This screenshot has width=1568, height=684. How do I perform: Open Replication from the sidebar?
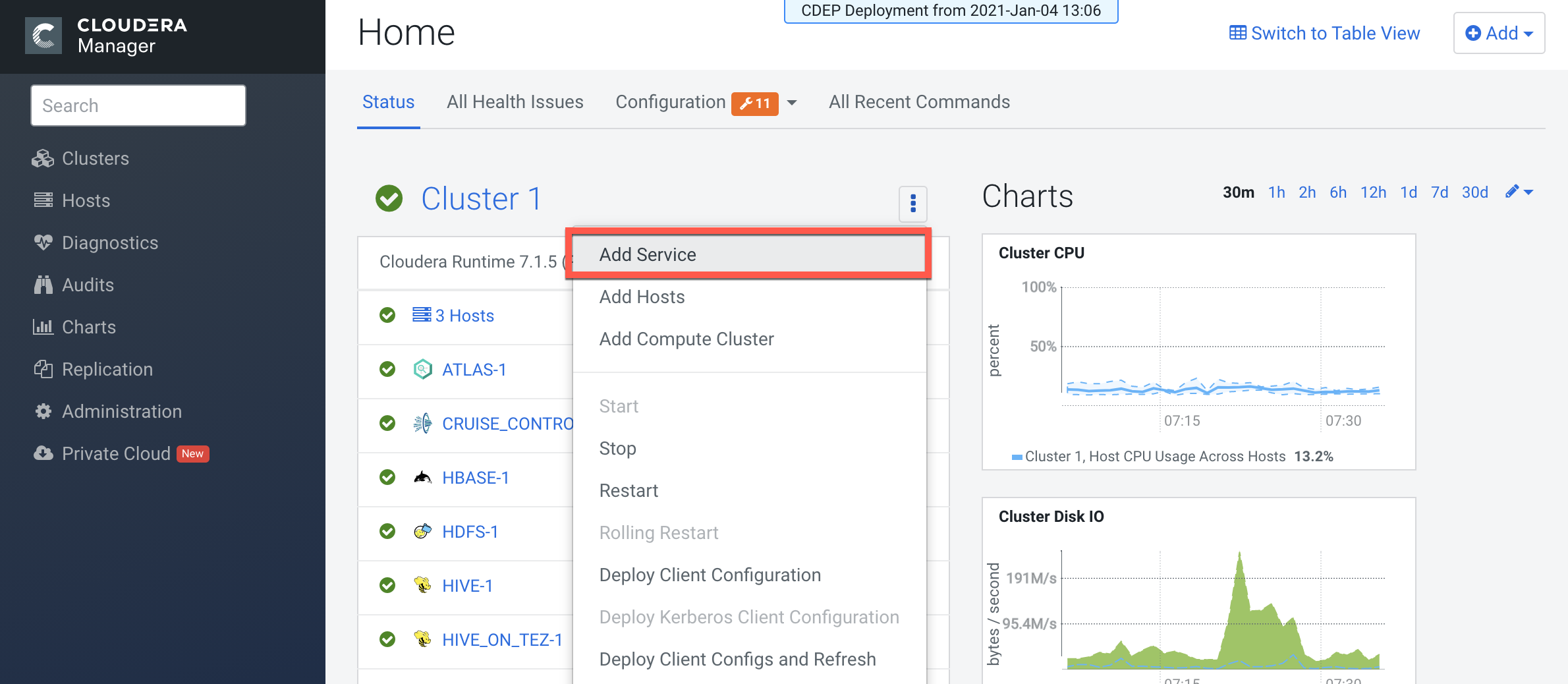[92, 369]
